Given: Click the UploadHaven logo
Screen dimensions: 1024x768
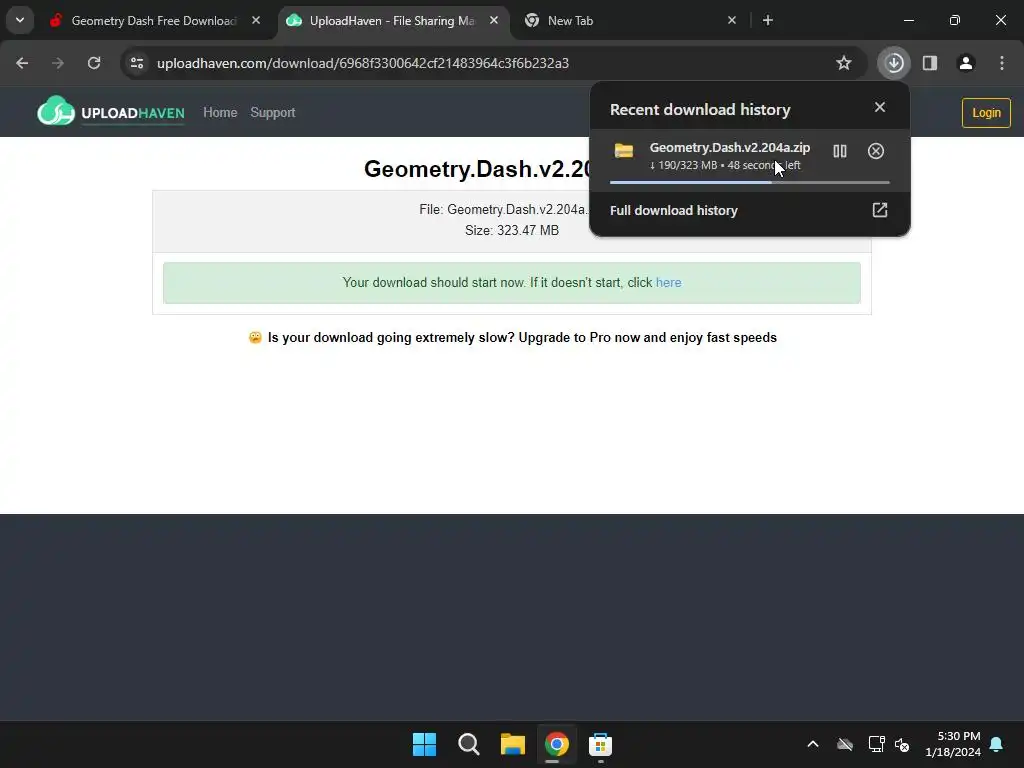Looking at the screenshot, I should point(111,111).
